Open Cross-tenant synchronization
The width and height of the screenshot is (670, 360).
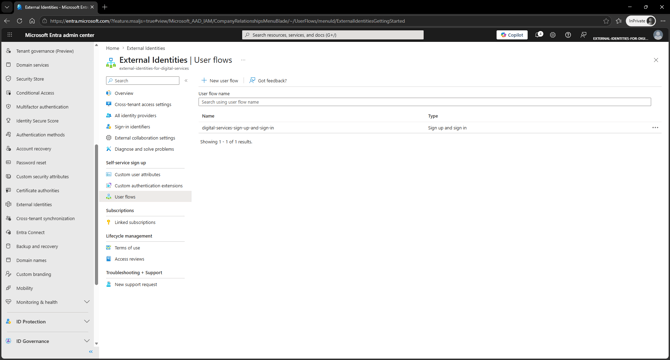pyautogui.click(x=45, y=219)
